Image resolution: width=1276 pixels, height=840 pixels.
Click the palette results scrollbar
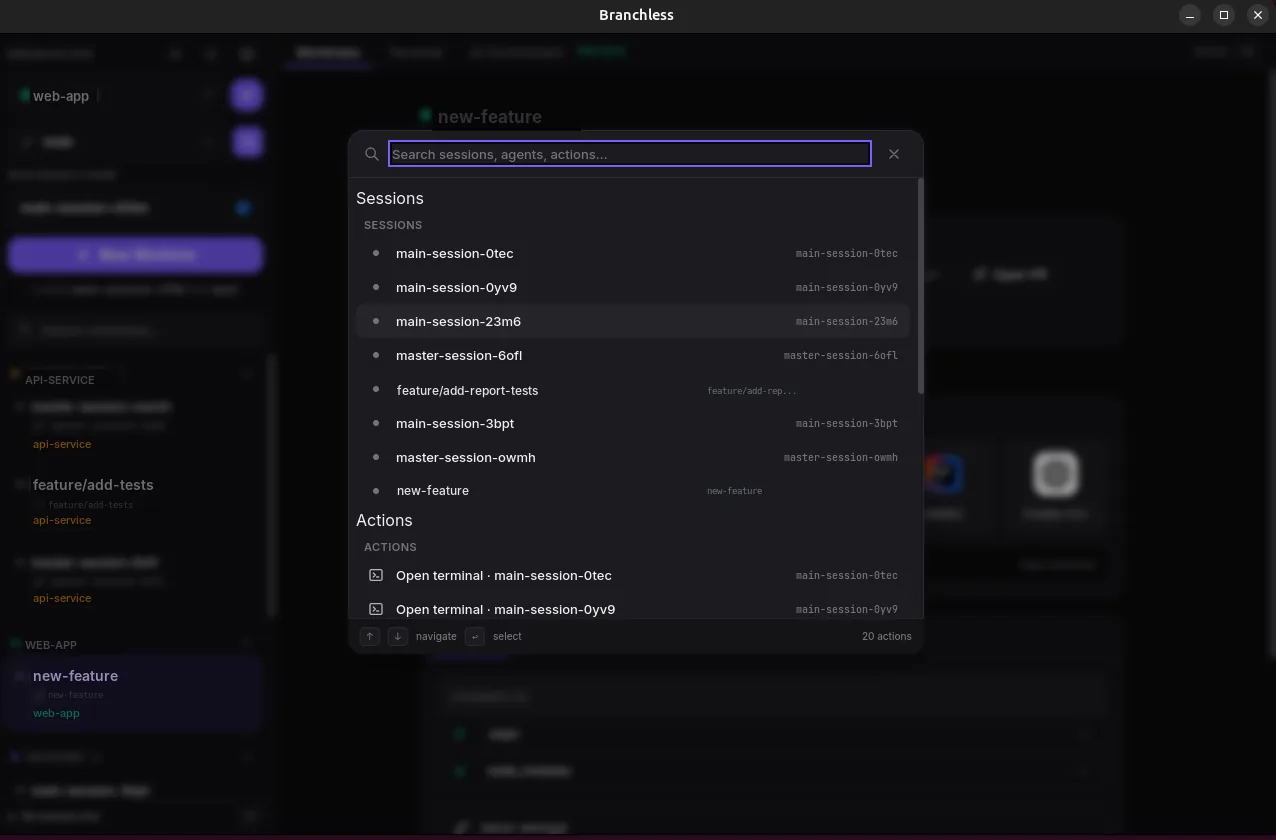(x=920, y=287)
